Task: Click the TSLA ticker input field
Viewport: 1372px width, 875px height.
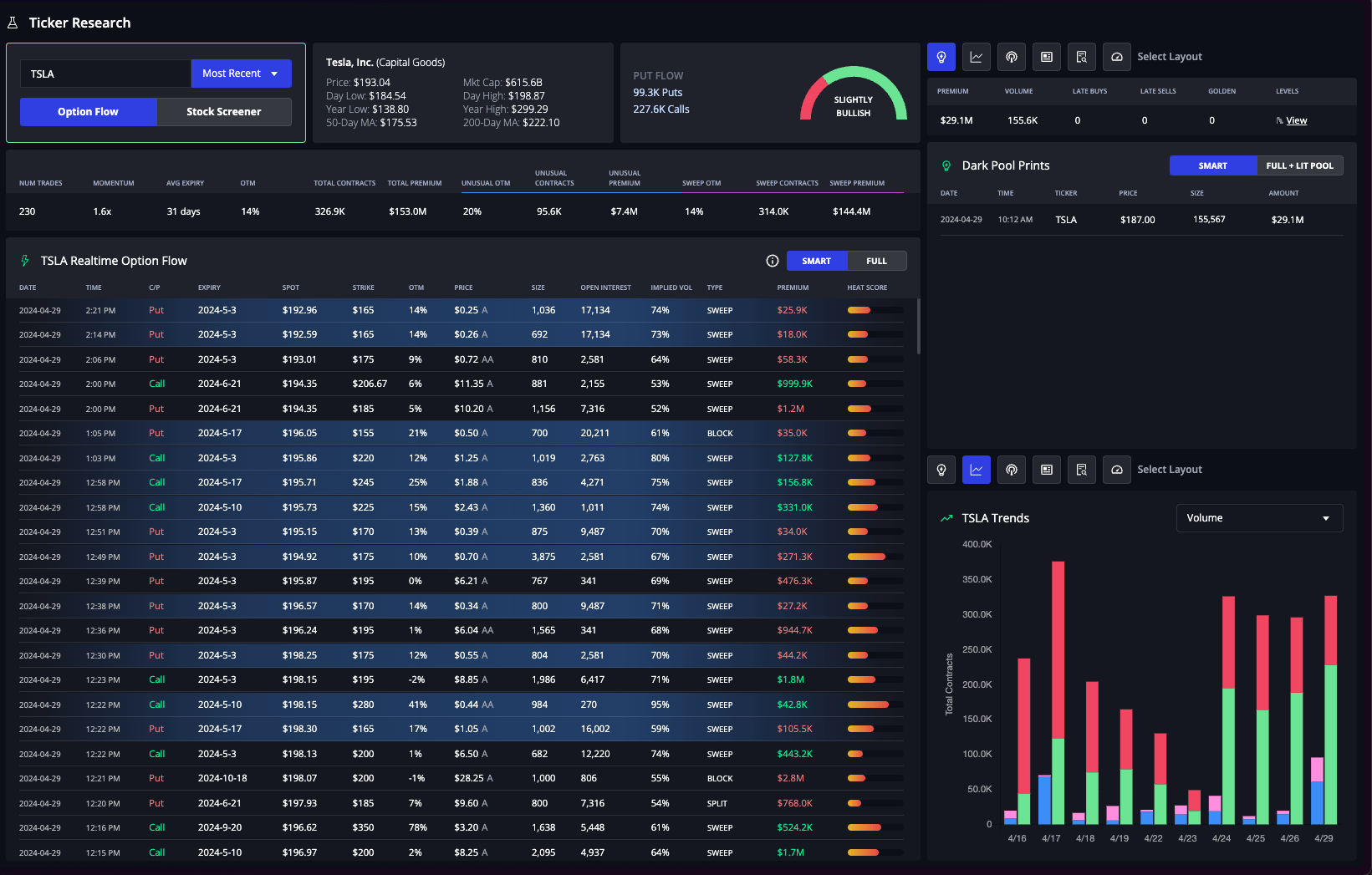Action: pos(105,74)
